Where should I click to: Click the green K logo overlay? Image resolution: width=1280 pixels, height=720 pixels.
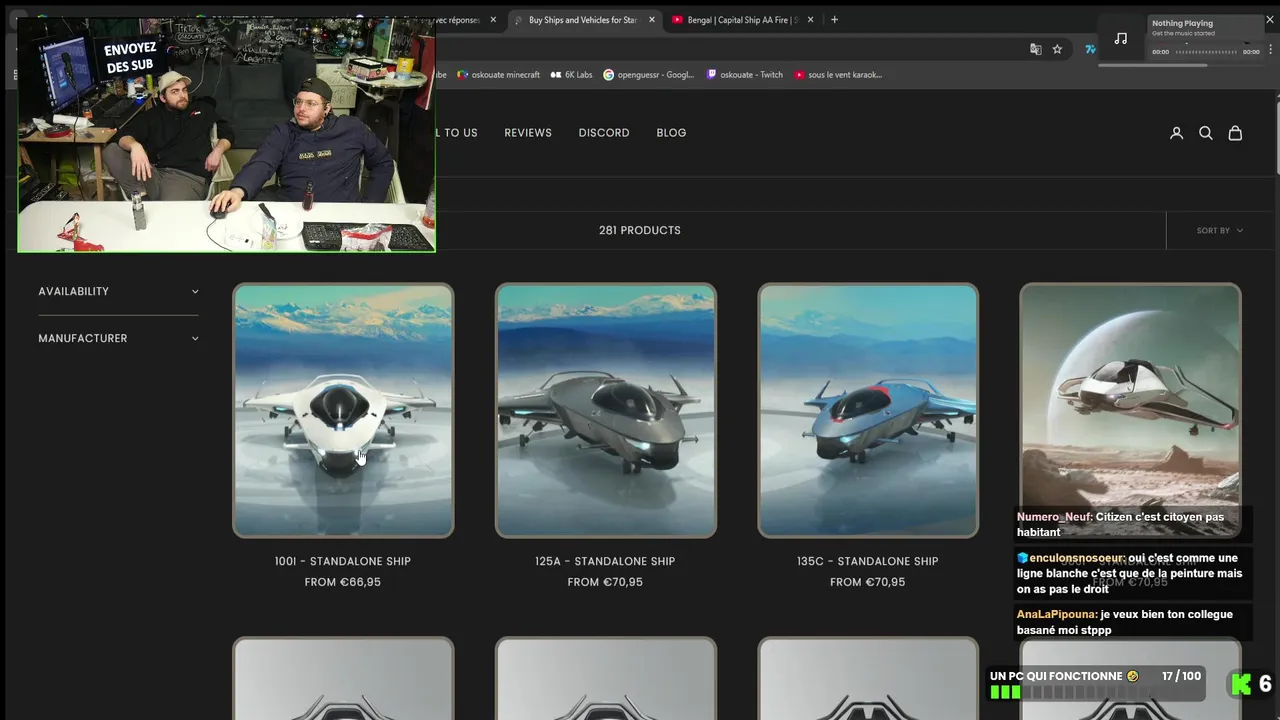tap(1241, 684)
